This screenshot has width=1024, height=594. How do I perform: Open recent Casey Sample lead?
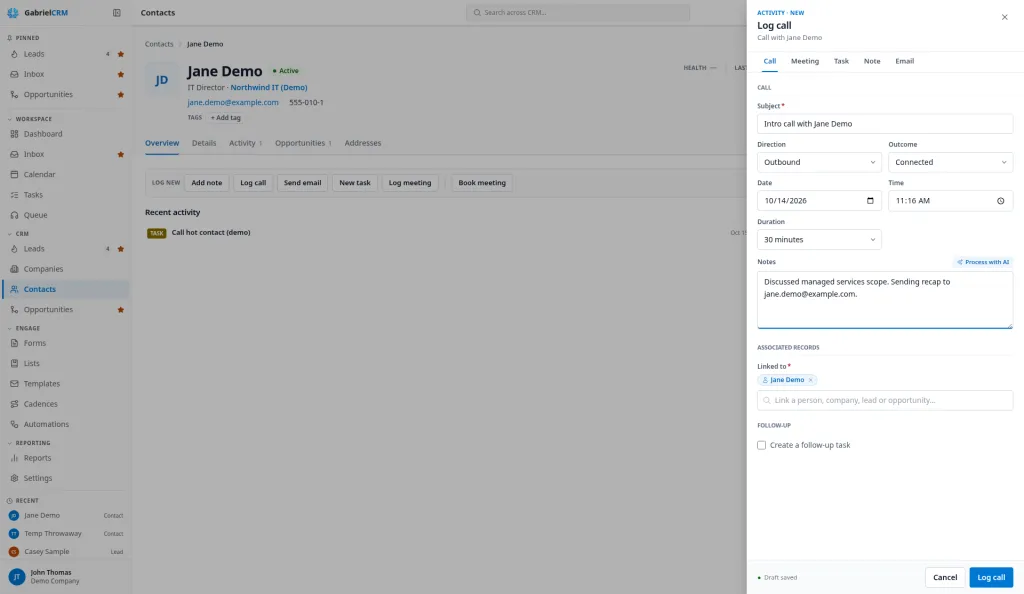tap(65, 552)
